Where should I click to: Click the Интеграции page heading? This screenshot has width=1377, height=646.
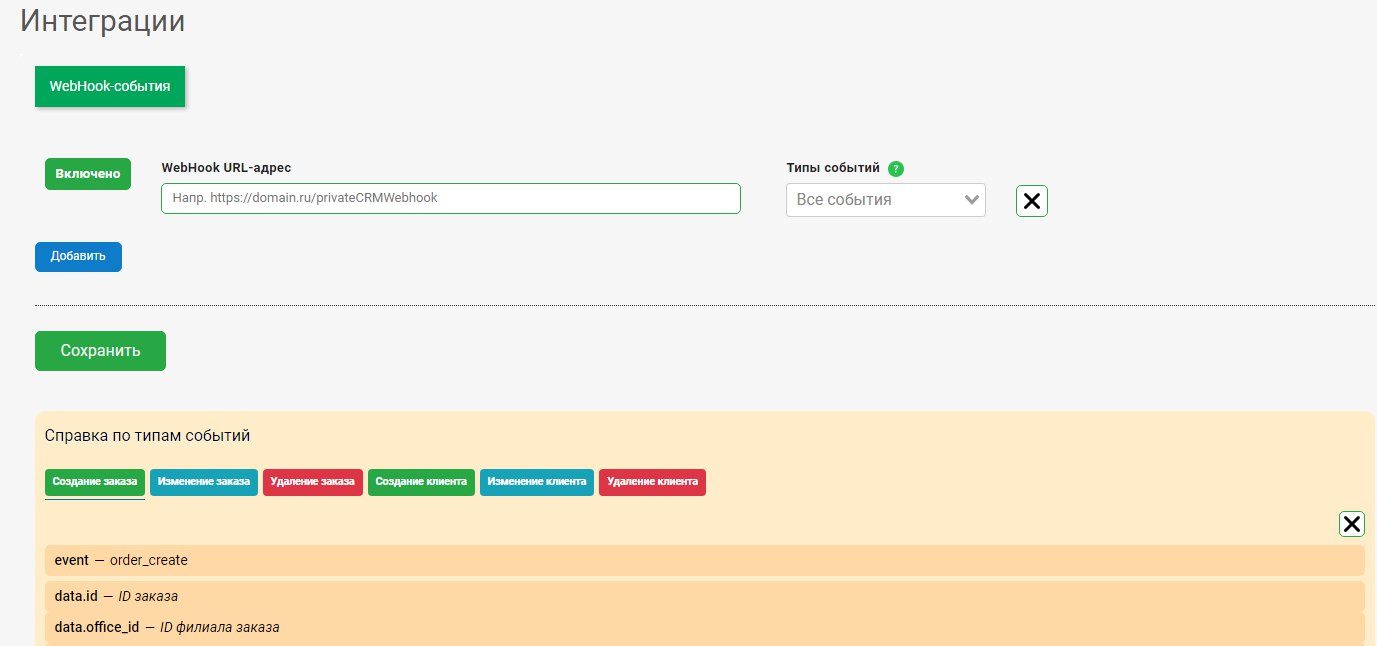click(x=103, y=22)
